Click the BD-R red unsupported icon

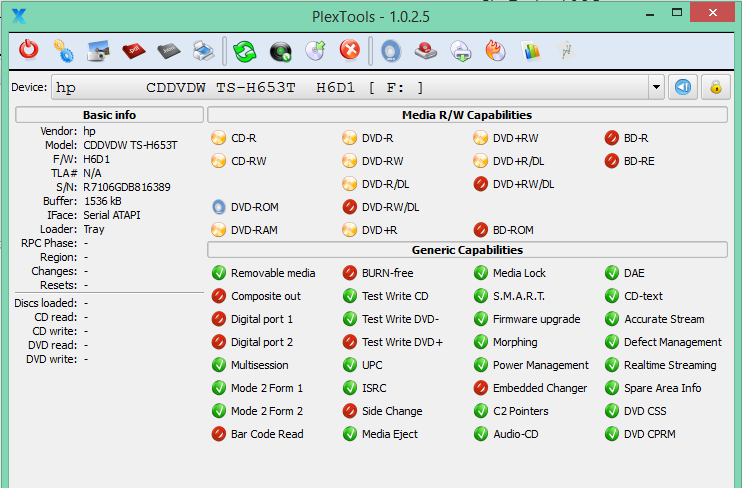(612, 138)
